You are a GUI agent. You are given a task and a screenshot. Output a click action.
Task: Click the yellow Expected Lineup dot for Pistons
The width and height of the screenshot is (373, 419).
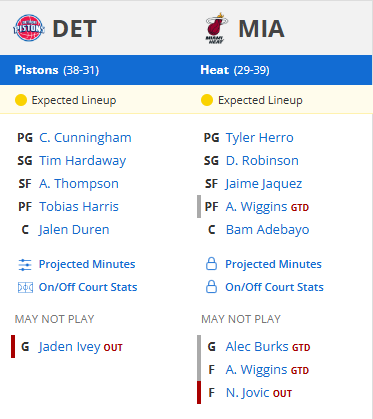[21, 100]
